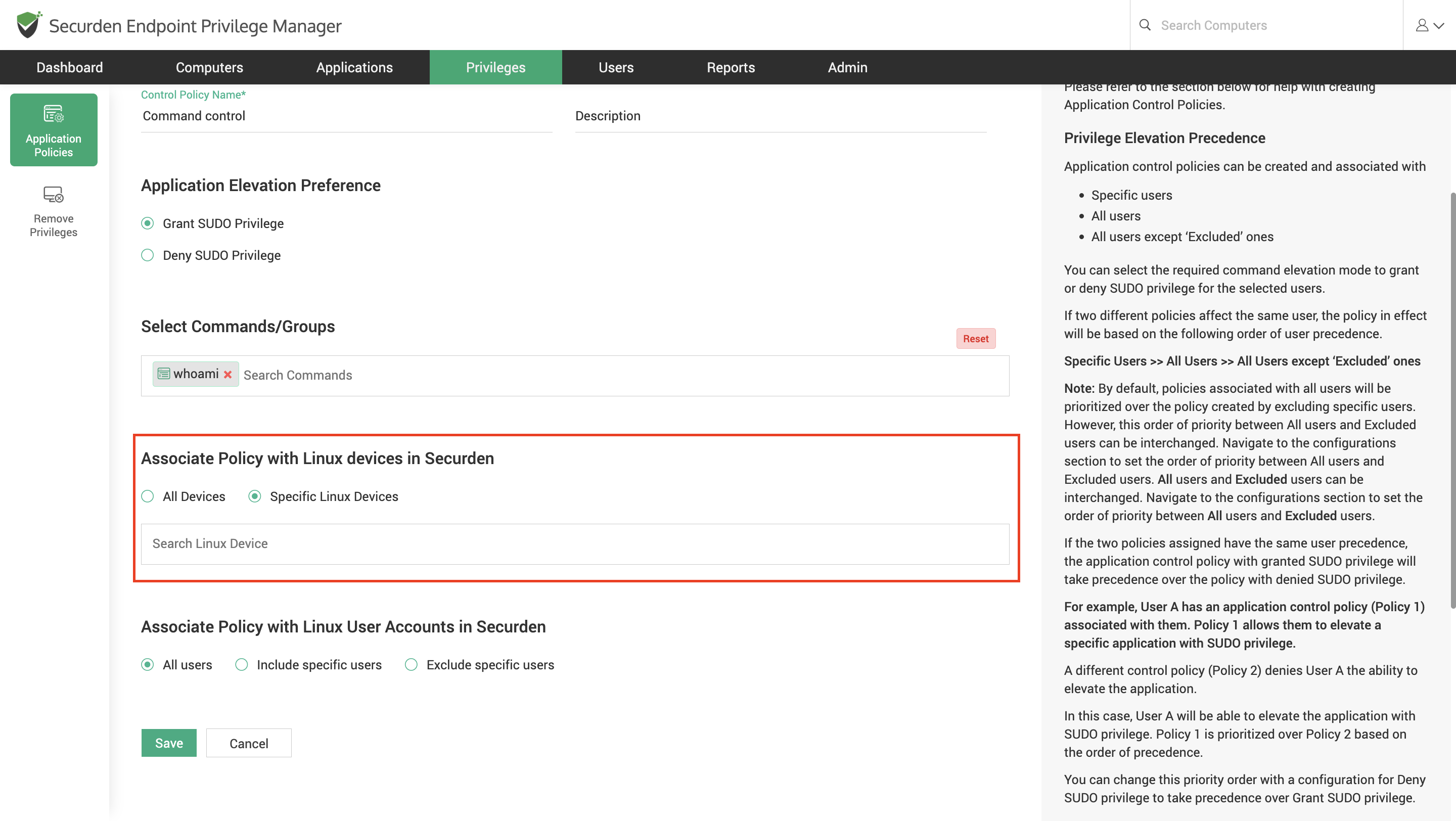Choose Specific Linux Devices radio button
The height and width of the screenshot is (821, 1456).
click(255, 496)
